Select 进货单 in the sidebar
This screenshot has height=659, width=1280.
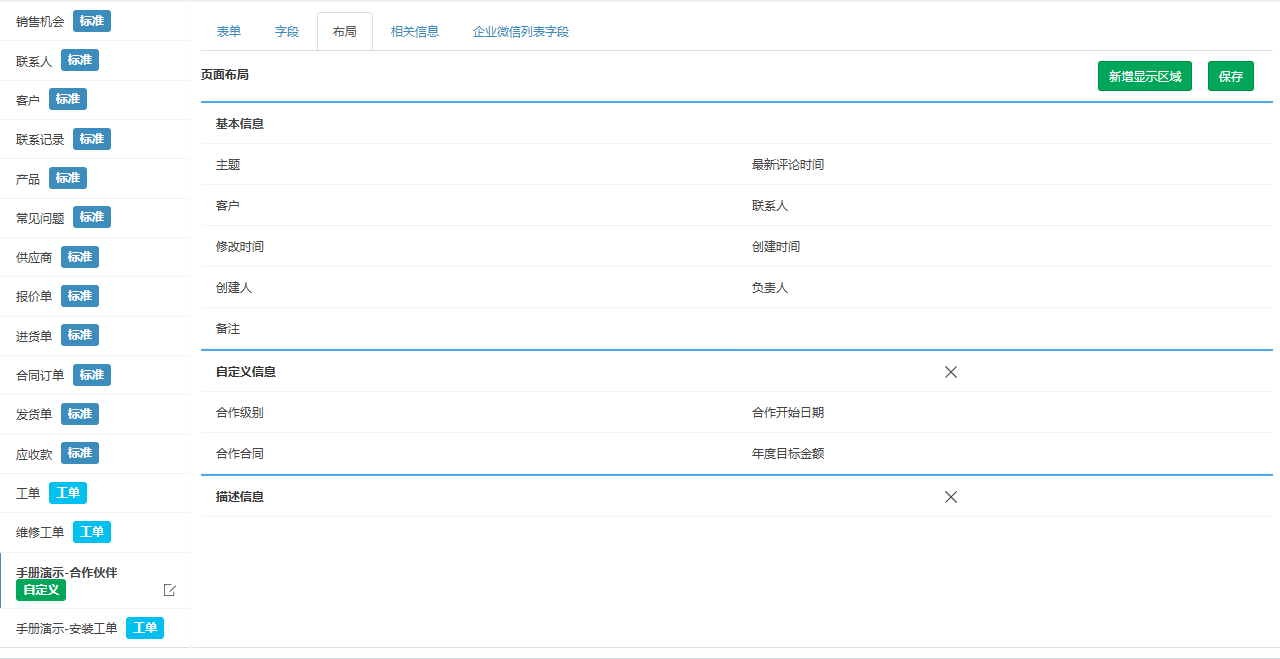[x=96, y=336]
